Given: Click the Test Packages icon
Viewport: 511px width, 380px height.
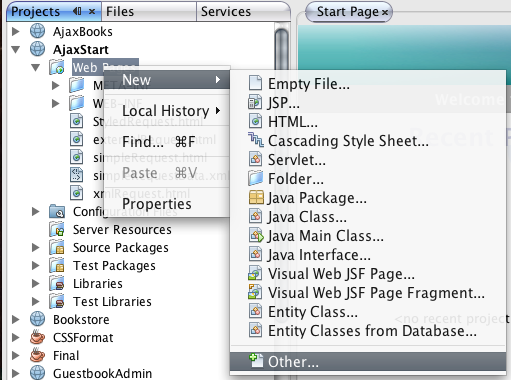Looking at the screenshot, I should (x=57, y=265).
